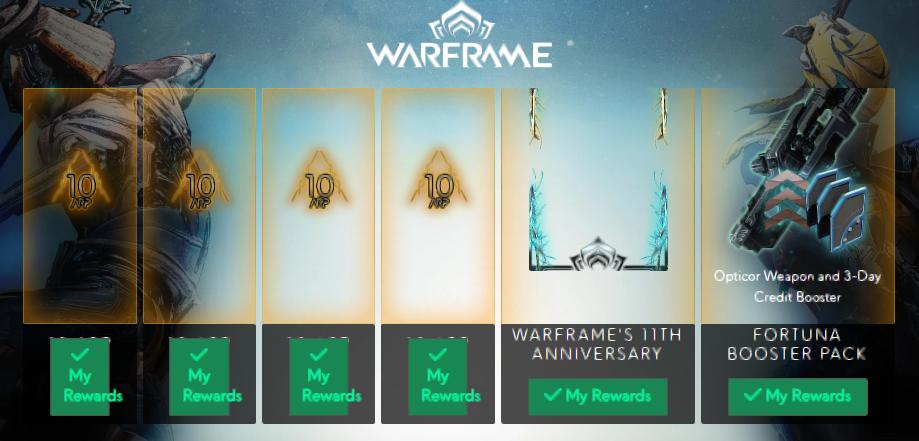Select the first 10 ARP reward icon
The width and height of the screenshot is (919, 441).
coord(80,180)
